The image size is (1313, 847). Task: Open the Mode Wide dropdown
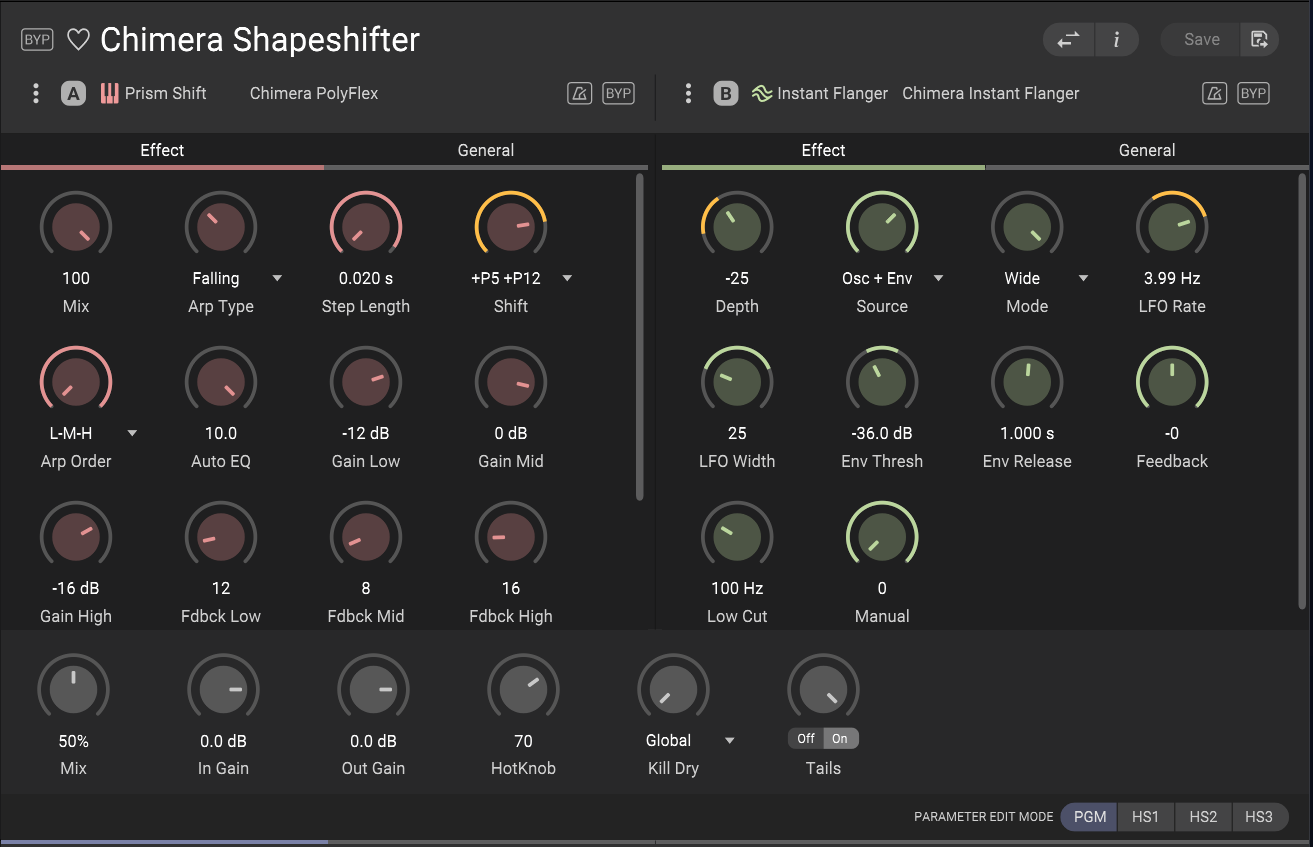[x=1083, y=278]
